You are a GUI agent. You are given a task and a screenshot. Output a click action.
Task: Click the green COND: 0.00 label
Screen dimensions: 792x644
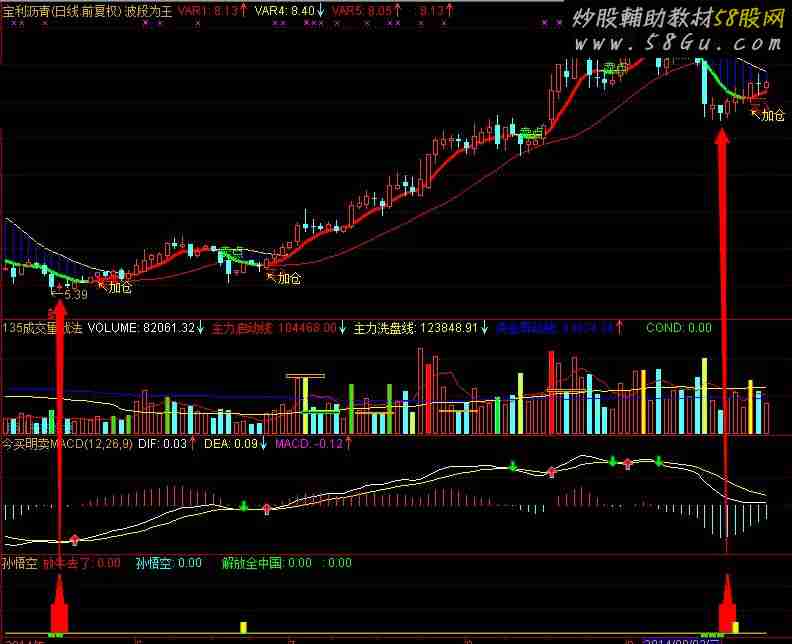[x=678, y=328]
